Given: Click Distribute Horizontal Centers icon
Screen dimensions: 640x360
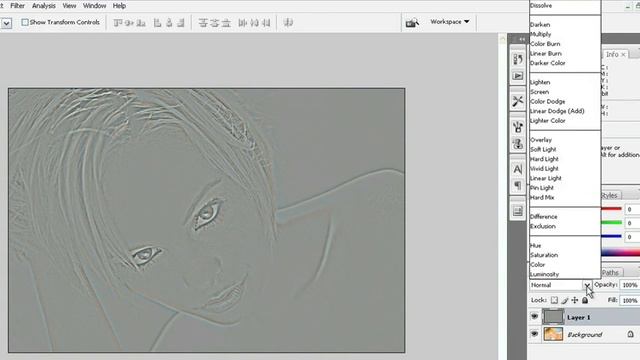Looking at the screenshot, I should [x=254, y=23].
